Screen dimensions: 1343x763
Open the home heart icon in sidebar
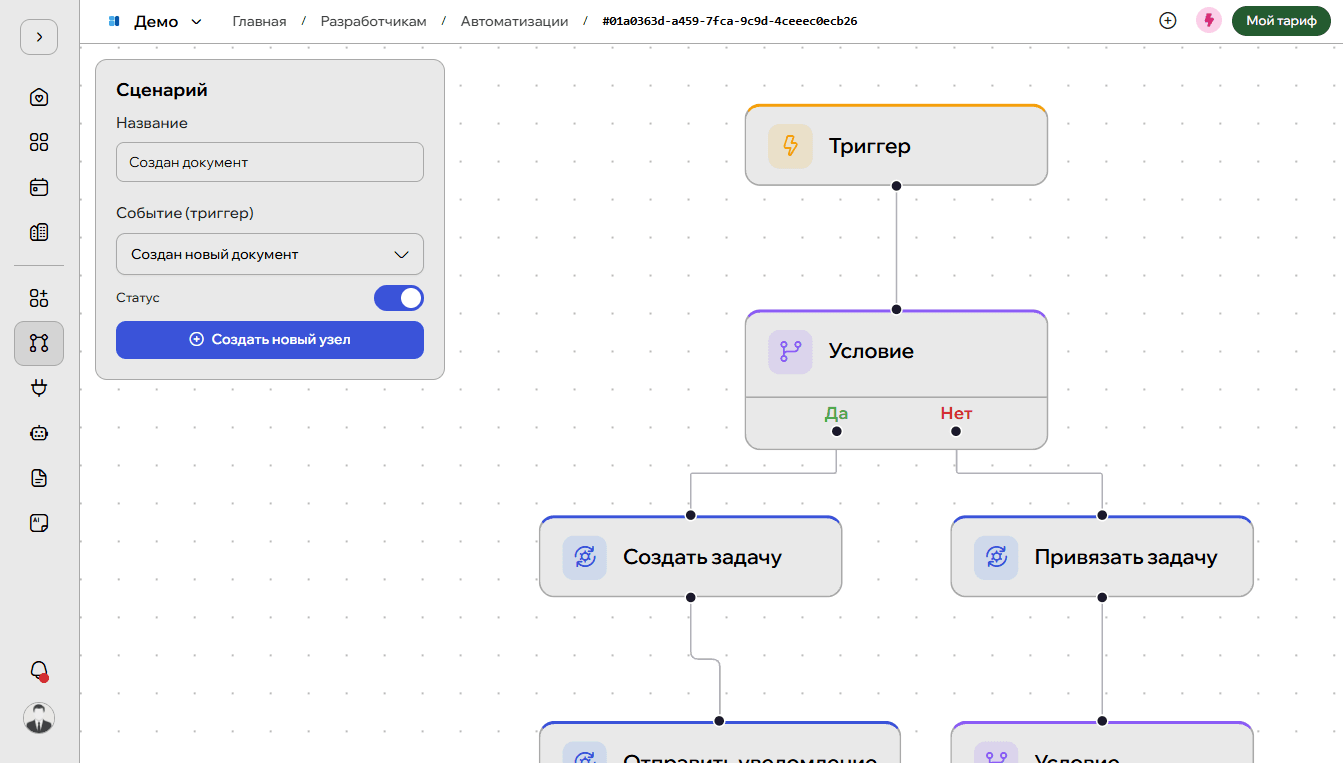[39, 98]
